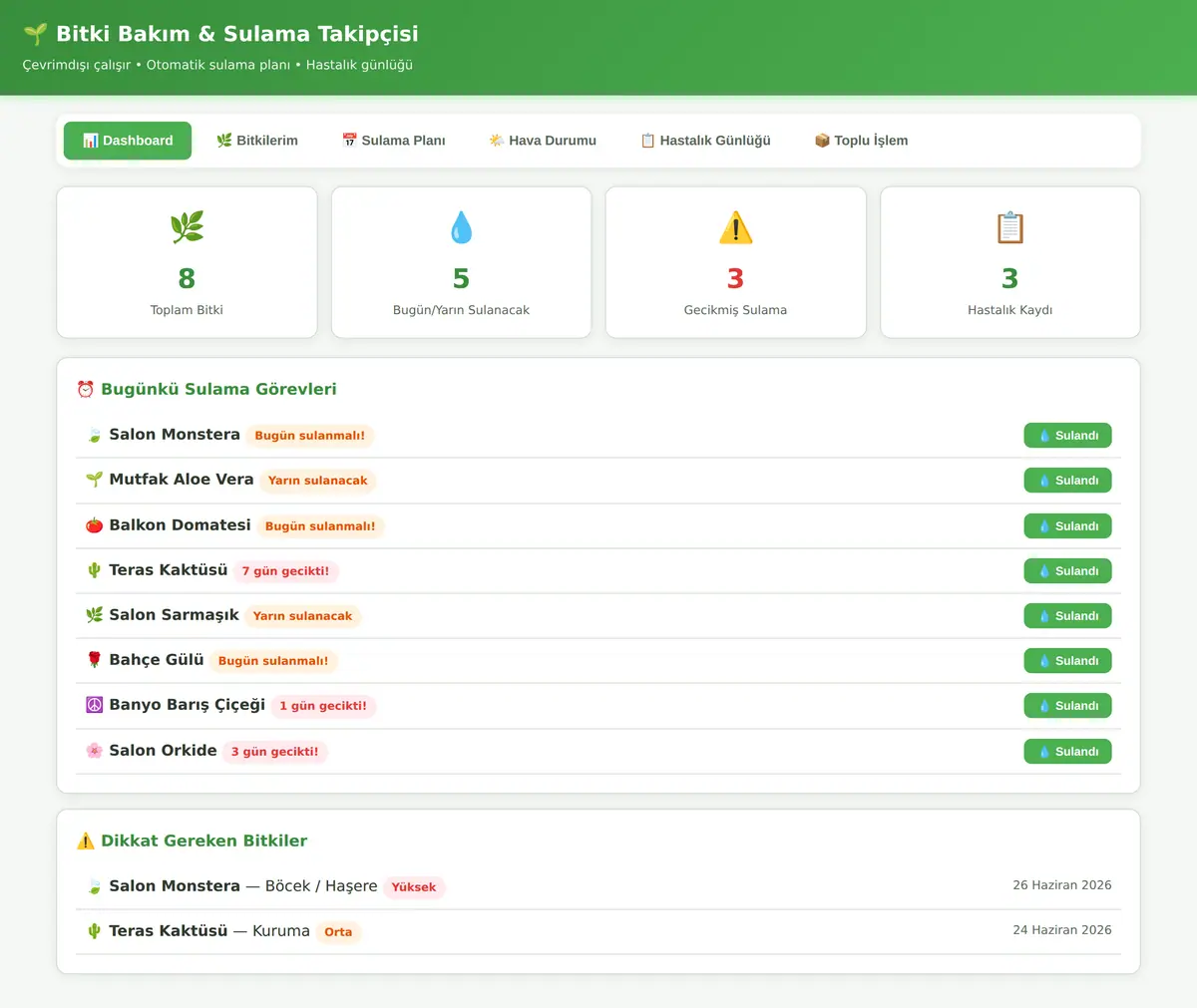Click the date '24 Haziran 2026'
1197x1008 pixels.
point(1062,930)
